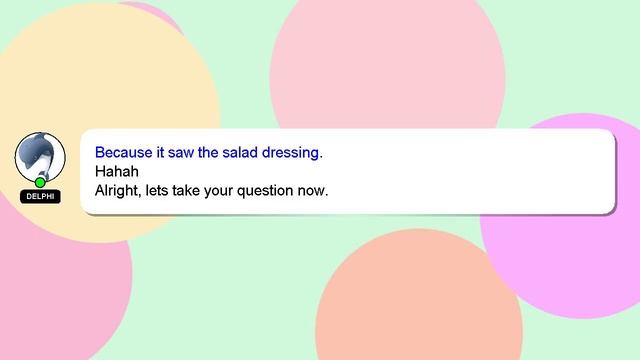Viewport: 640px width, 360px height.
Task: Click the word "salad" in the blue text
Action: pyautogui.click(x=240, y=152)
